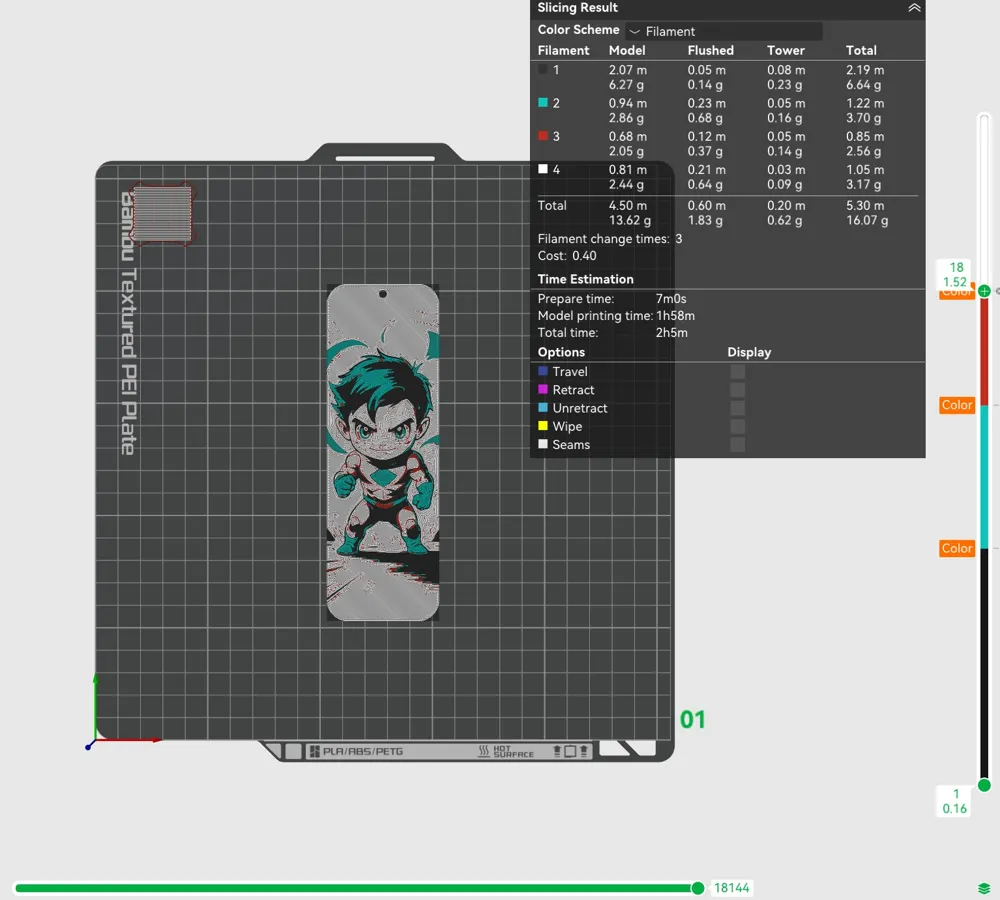Viewport: 1000px width, 900px height.
Task: Click the filament 2 teal color swatch
Action: point(543,103)
